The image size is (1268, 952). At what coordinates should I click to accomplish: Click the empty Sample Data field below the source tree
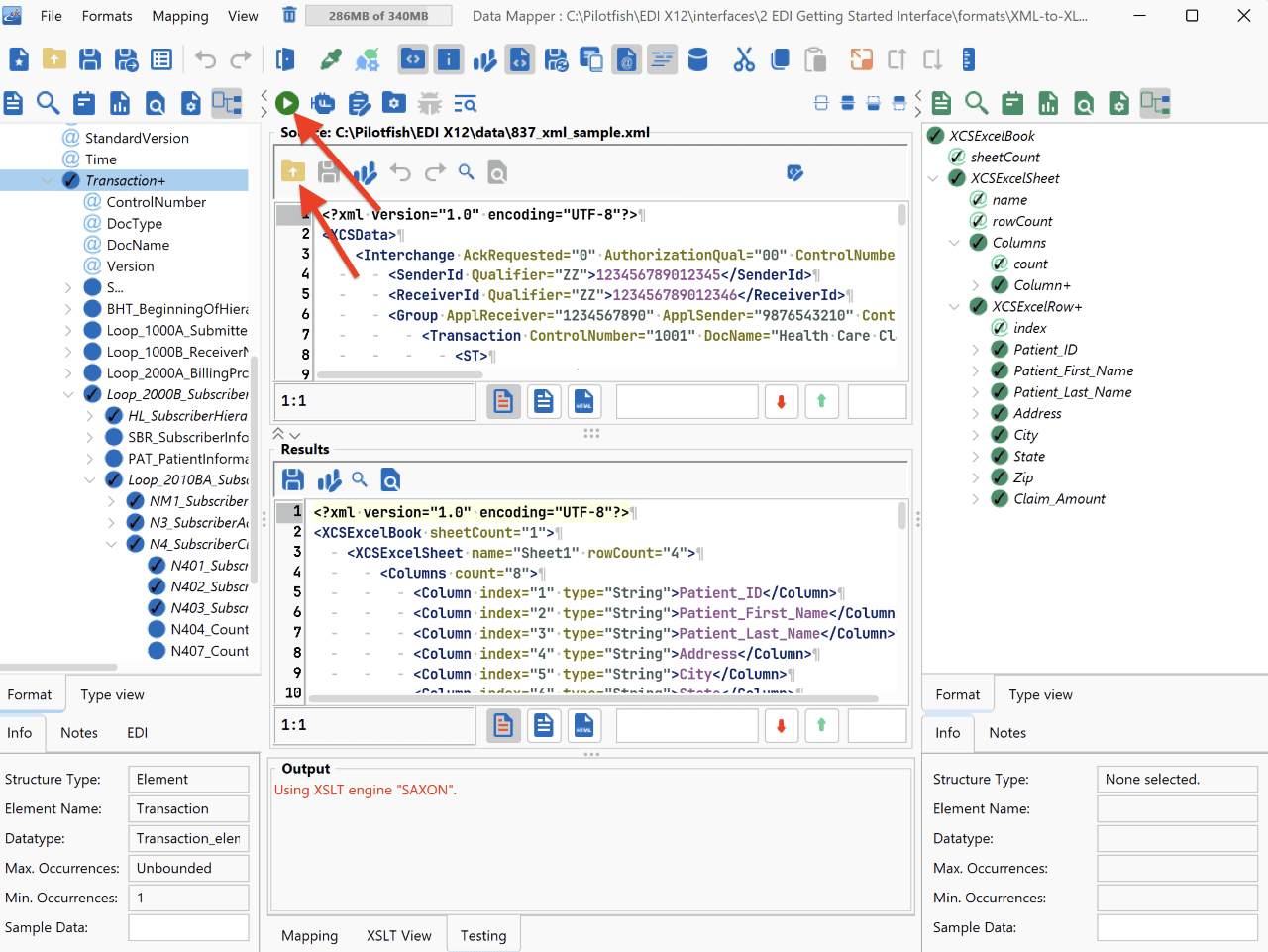(x=188, y=928)
